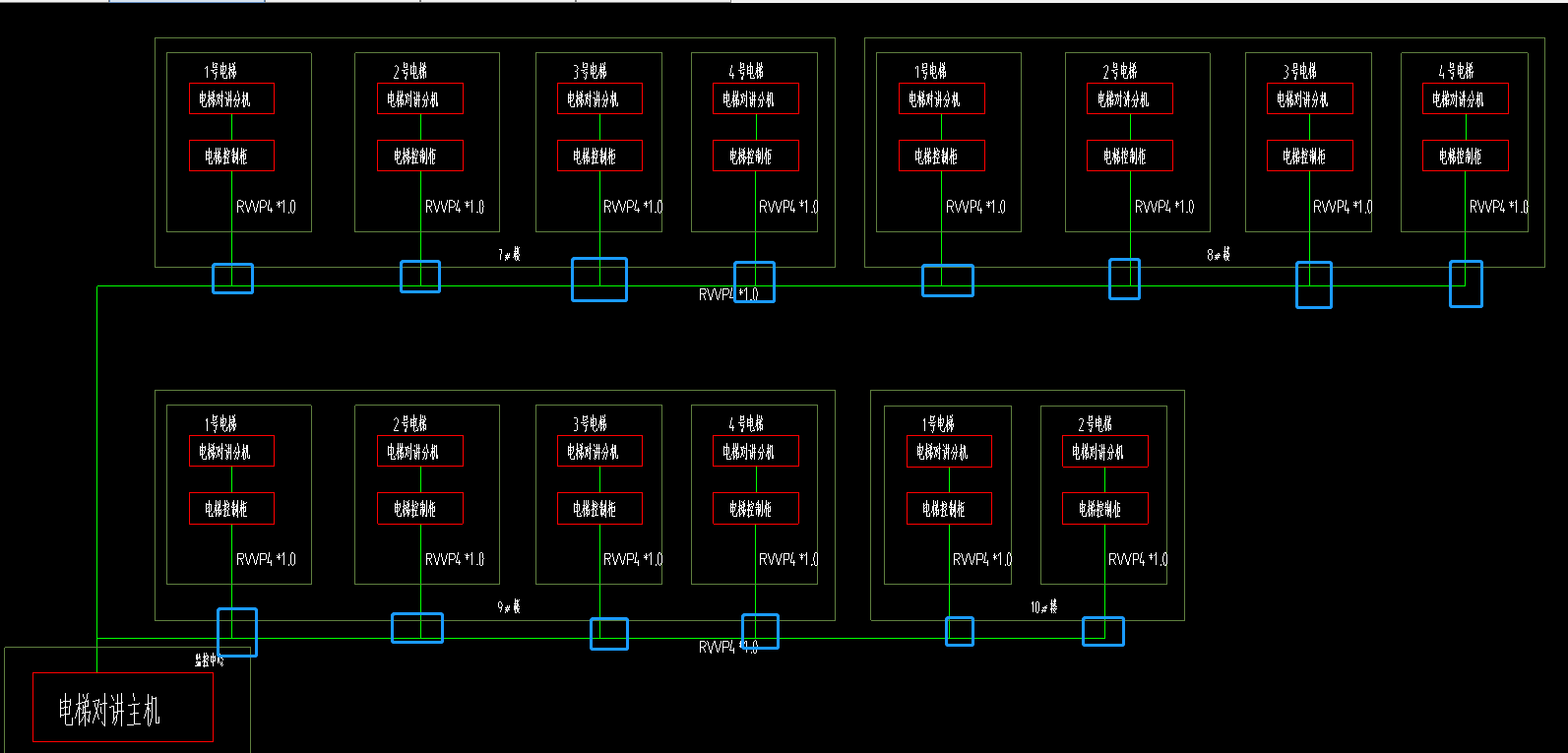This screenshot has height=753, width=1568.
Task: Select the 2号电梯 label in 10#楼
Action: click(x=1095, y=423)
